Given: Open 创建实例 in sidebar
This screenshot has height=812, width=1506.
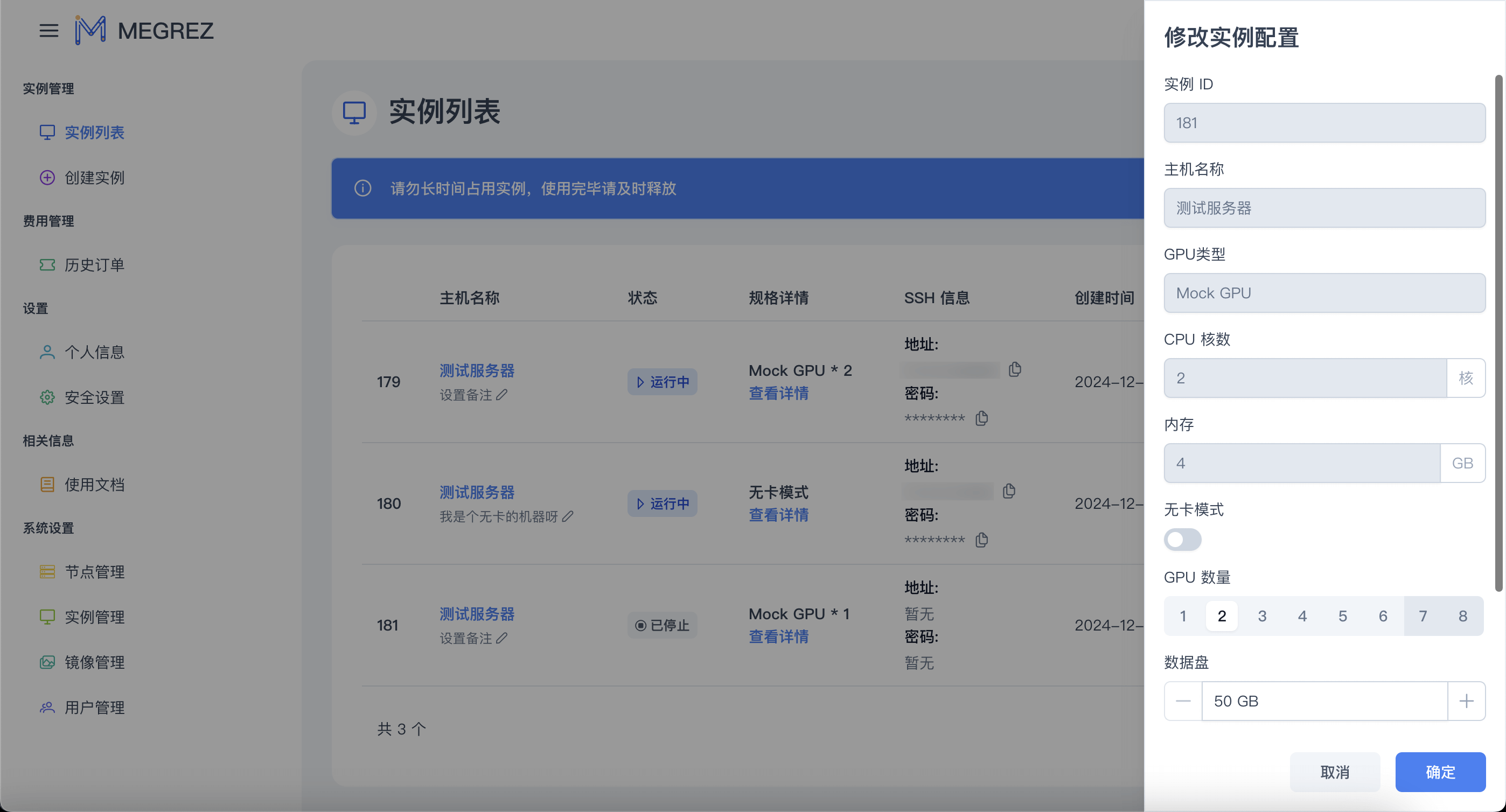Looking at the screenshot, I should [94, 178].
